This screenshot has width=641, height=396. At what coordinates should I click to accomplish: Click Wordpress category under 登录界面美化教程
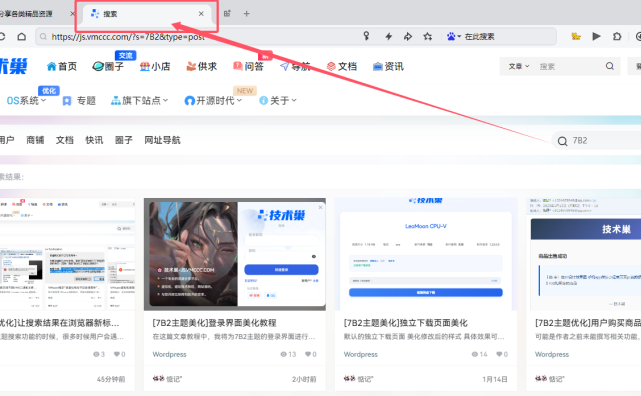coord(169,354)
